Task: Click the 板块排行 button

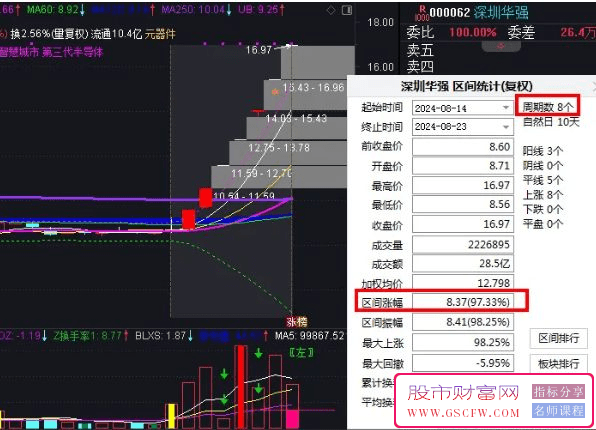Action: pos(558,364)
